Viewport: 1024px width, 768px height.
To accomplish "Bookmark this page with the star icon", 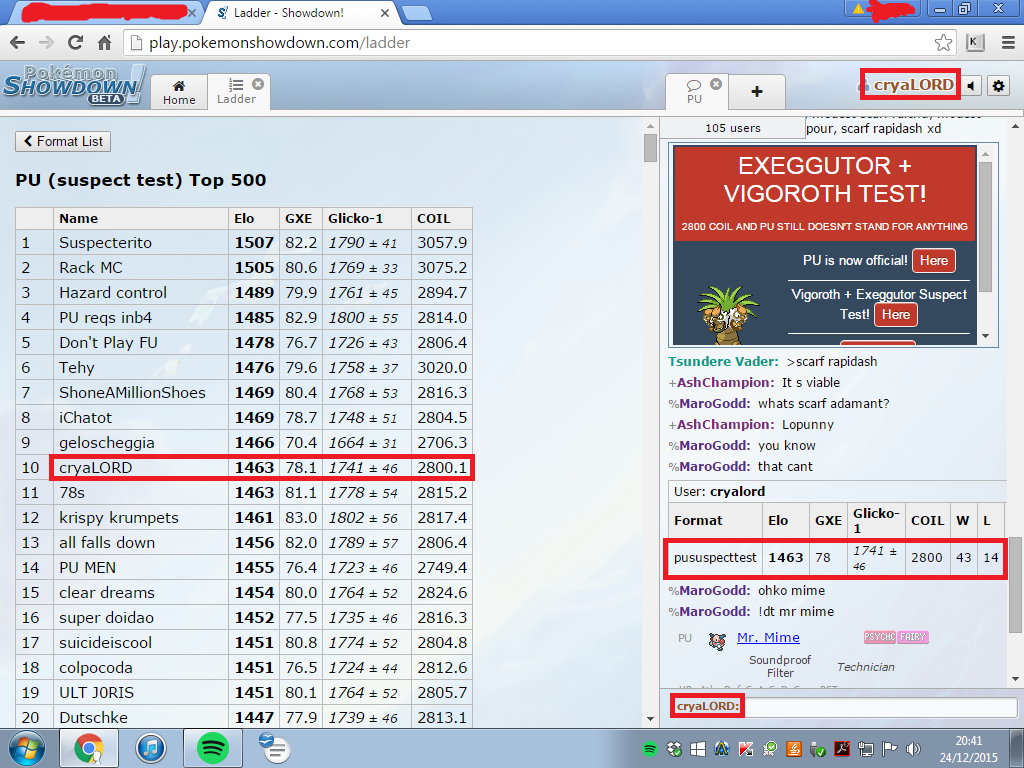I will tap(943, 43).
